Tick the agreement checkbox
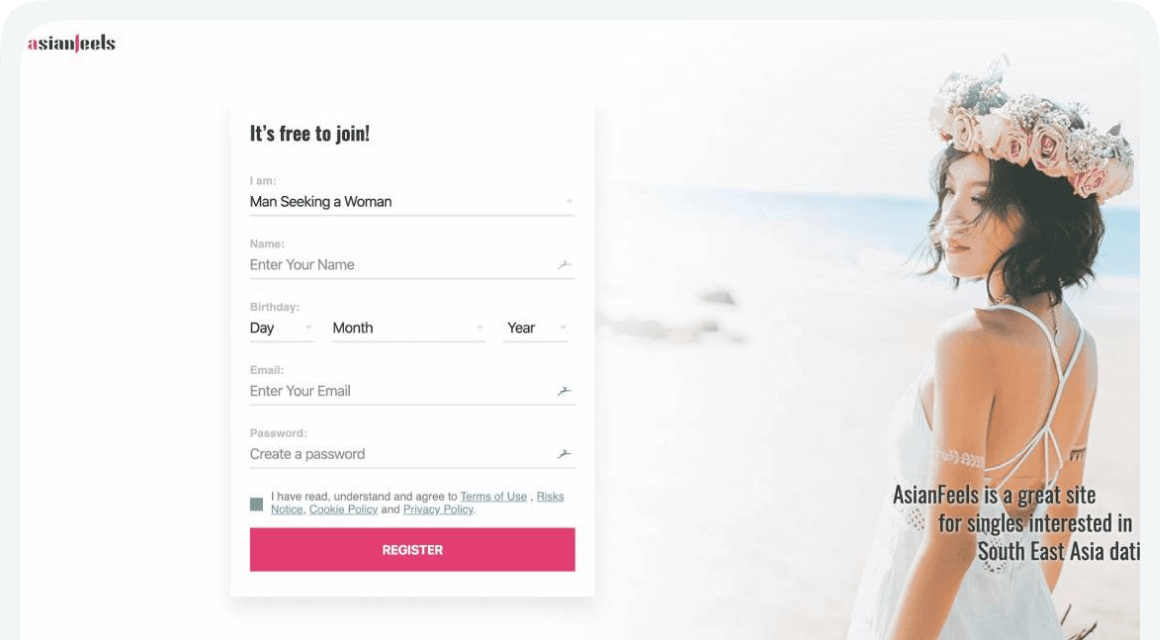 click(257, 504)
